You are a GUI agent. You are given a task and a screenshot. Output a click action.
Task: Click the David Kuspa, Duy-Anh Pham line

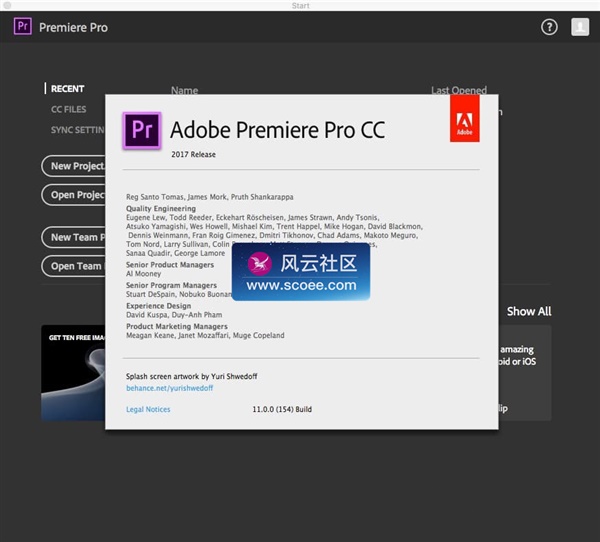tap(174, 315)
